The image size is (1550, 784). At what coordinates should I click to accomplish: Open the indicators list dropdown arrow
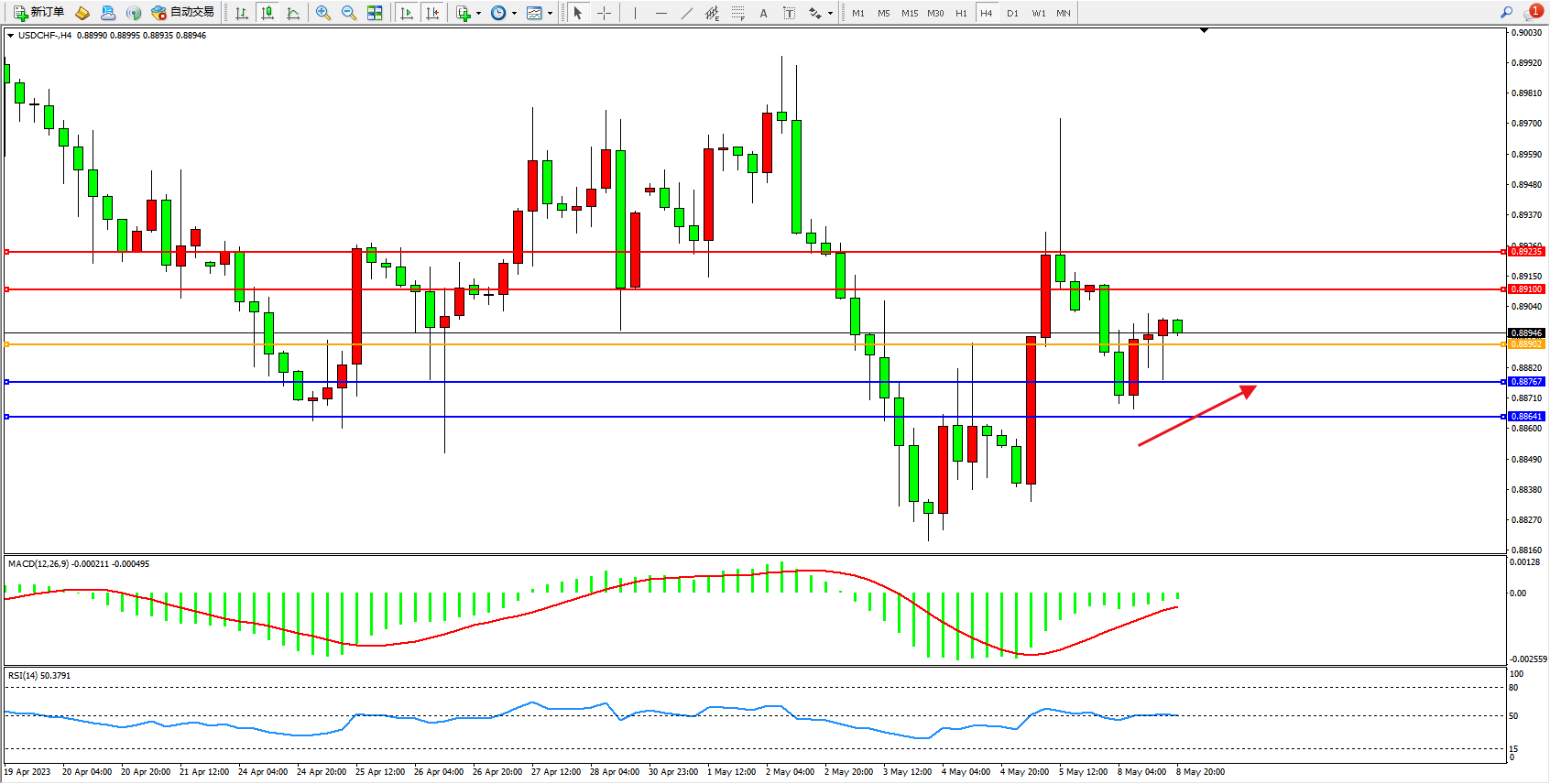click(x=478, y=13)
